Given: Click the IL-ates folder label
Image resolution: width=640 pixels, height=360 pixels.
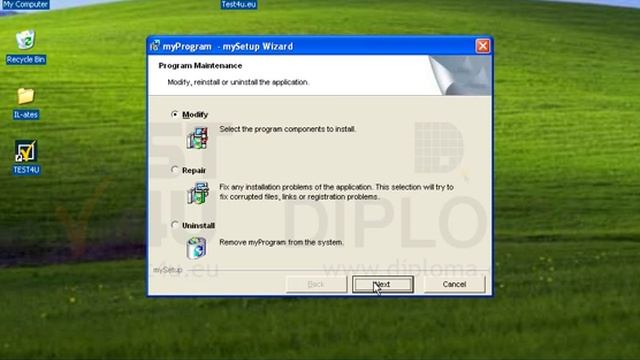Looking at the screenshot, I should (26, 115).
